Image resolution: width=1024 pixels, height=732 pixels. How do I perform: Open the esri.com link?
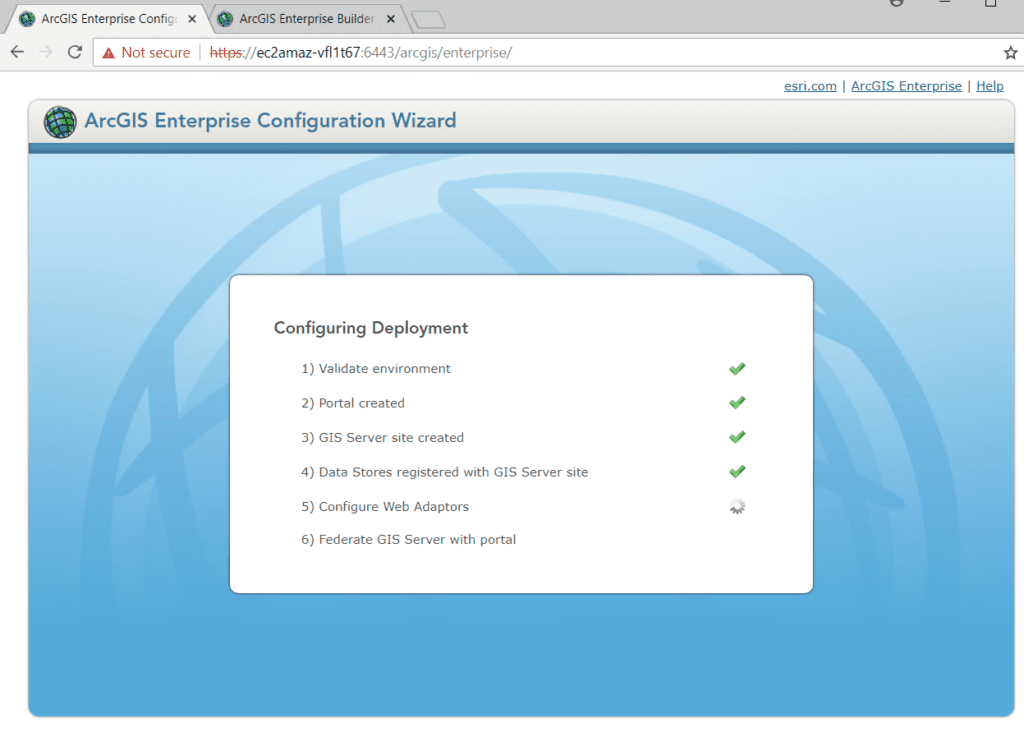810,86
